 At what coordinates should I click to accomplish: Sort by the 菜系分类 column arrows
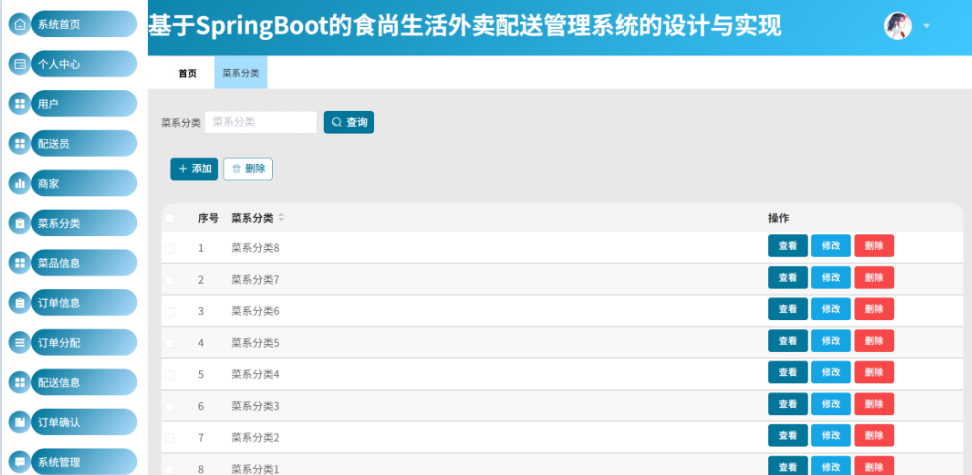(281, 218)
